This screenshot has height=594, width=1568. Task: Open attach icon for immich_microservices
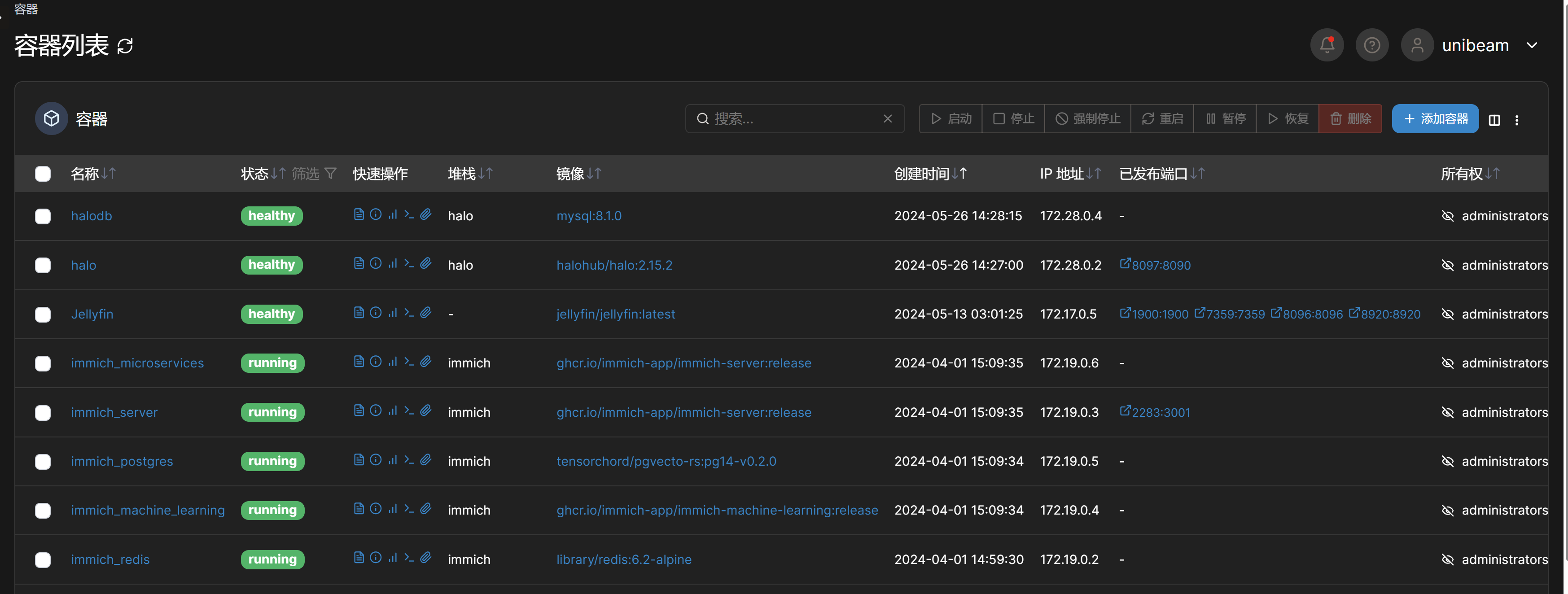[x=426, y=362]
